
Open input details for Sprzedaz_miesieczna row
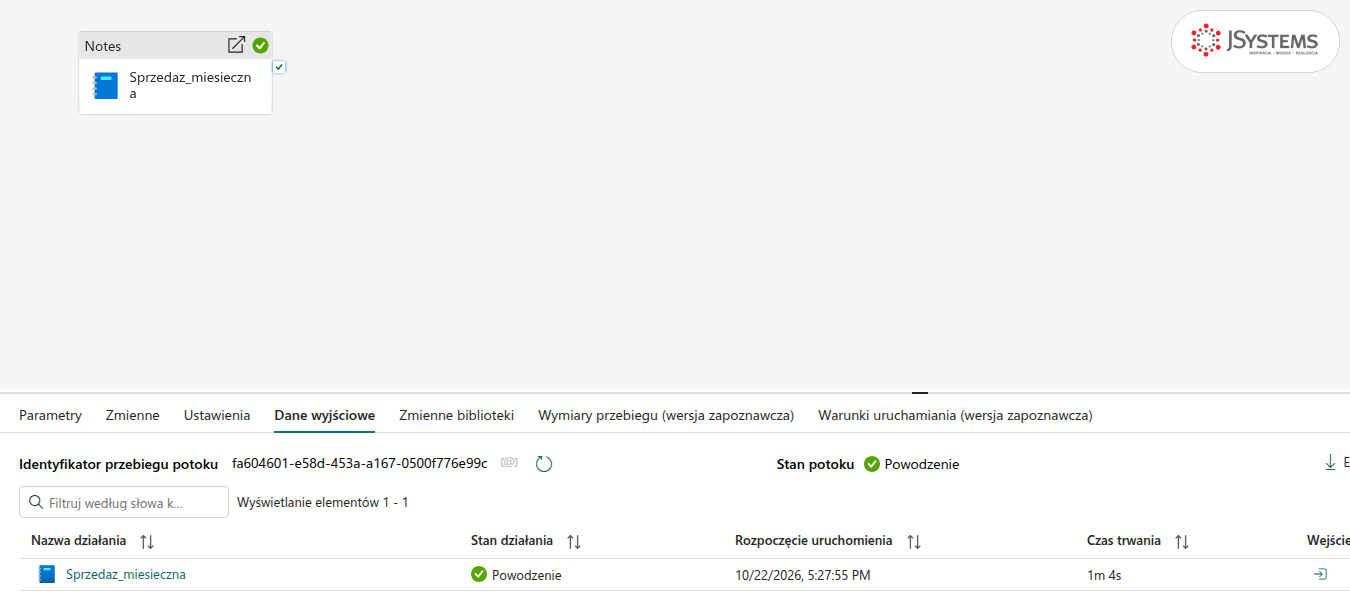click(1320, 574)
